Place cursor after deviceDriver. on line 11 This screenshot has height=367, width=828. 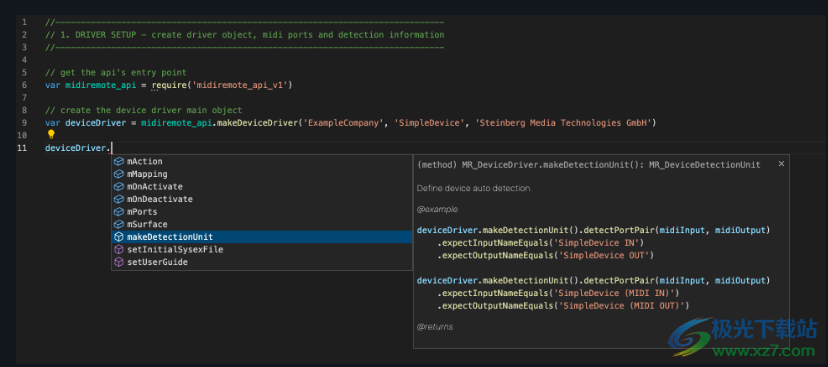pos(112,148)
